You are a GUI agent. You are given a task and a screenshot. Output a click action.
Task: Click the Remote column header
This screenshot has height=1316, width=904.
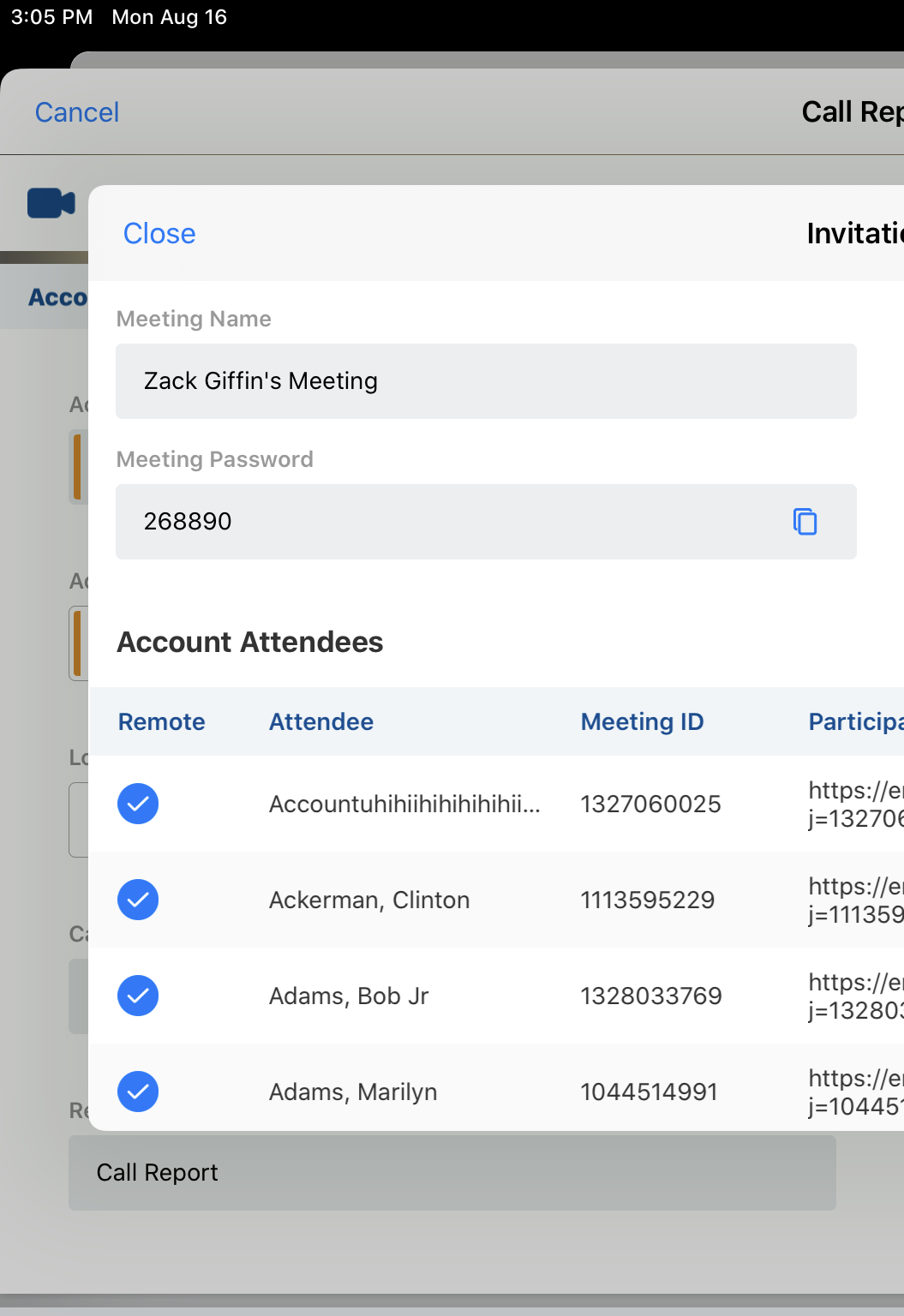coord(161,721)
